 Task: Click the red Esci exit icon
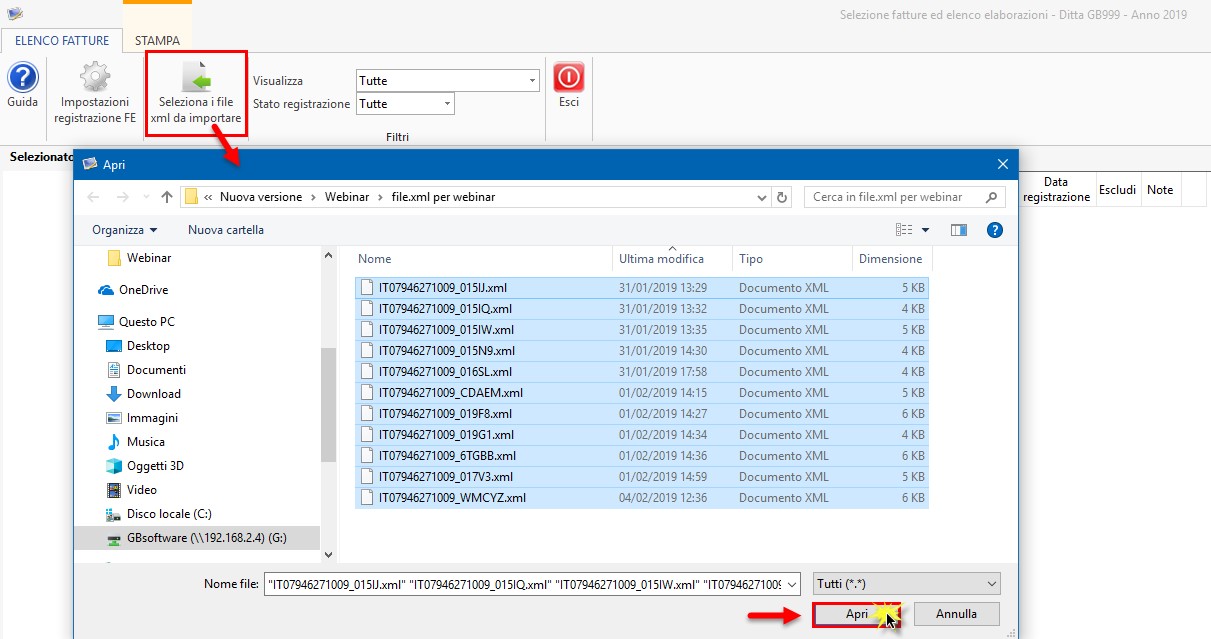click(x=569, y=77)
